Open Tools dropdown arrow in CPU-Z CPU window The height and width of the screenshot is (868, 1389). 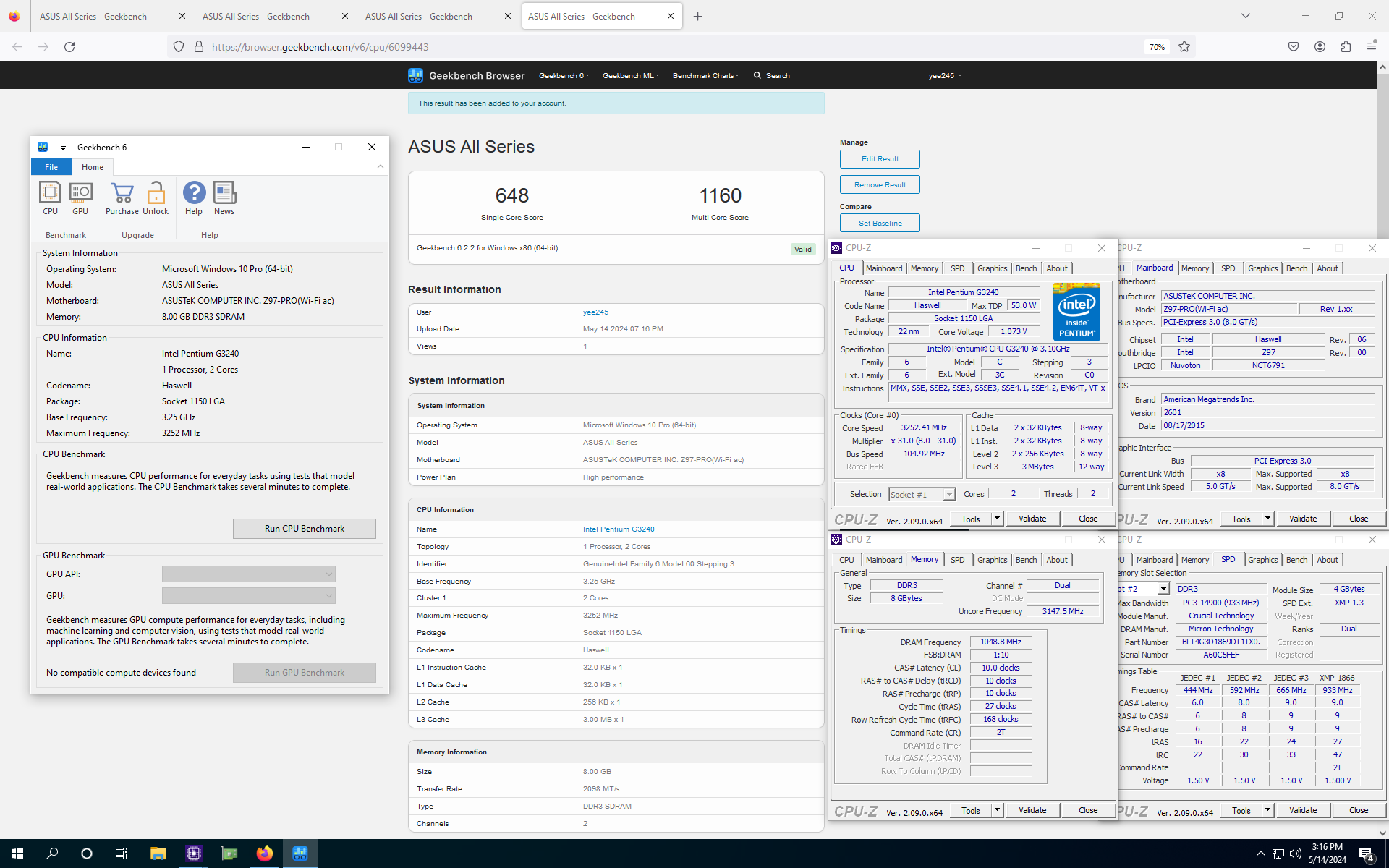(997, 519)
